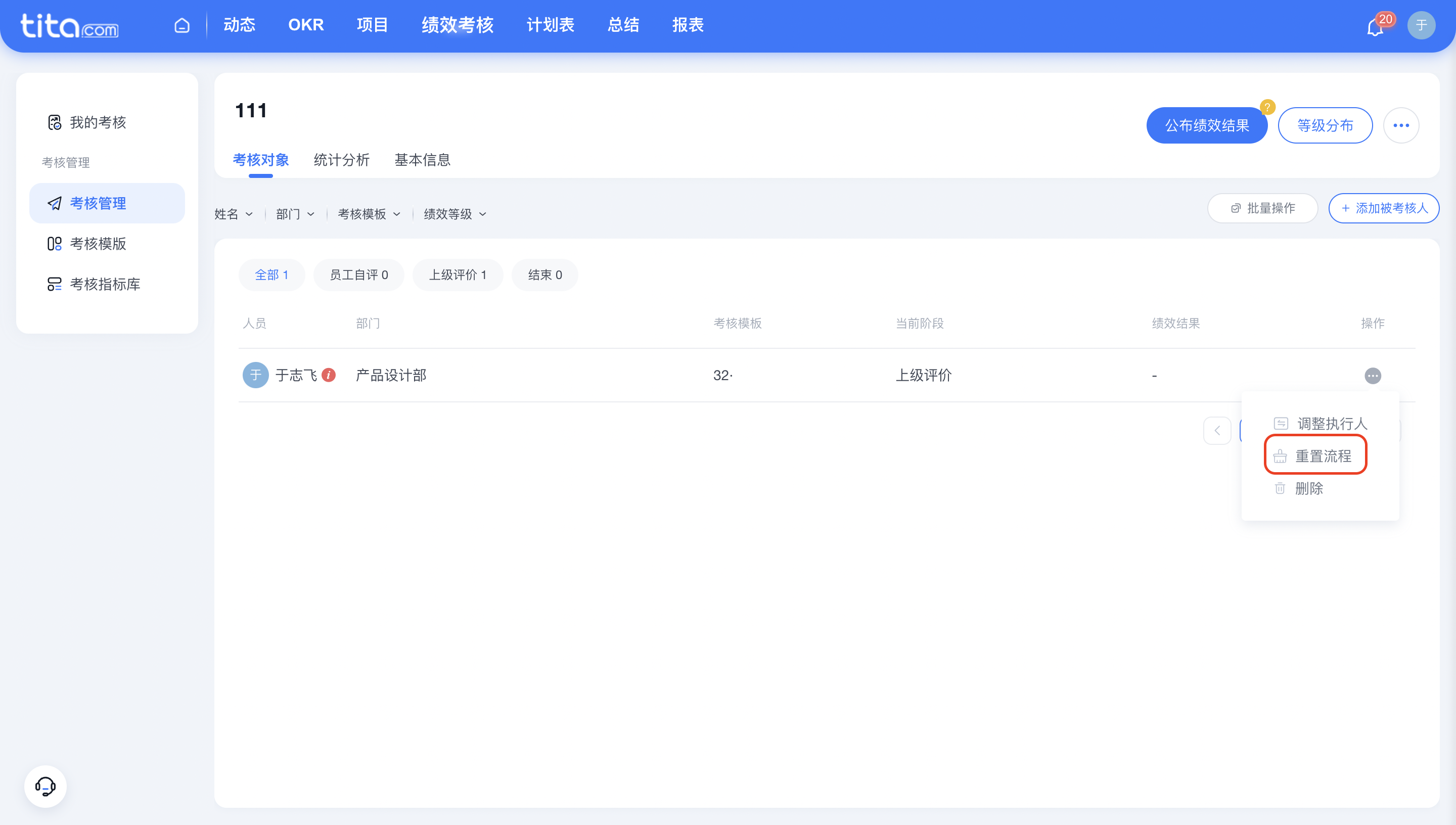
Task: Filter list by 结束 0 stage
Action: (x=544, y=275)
